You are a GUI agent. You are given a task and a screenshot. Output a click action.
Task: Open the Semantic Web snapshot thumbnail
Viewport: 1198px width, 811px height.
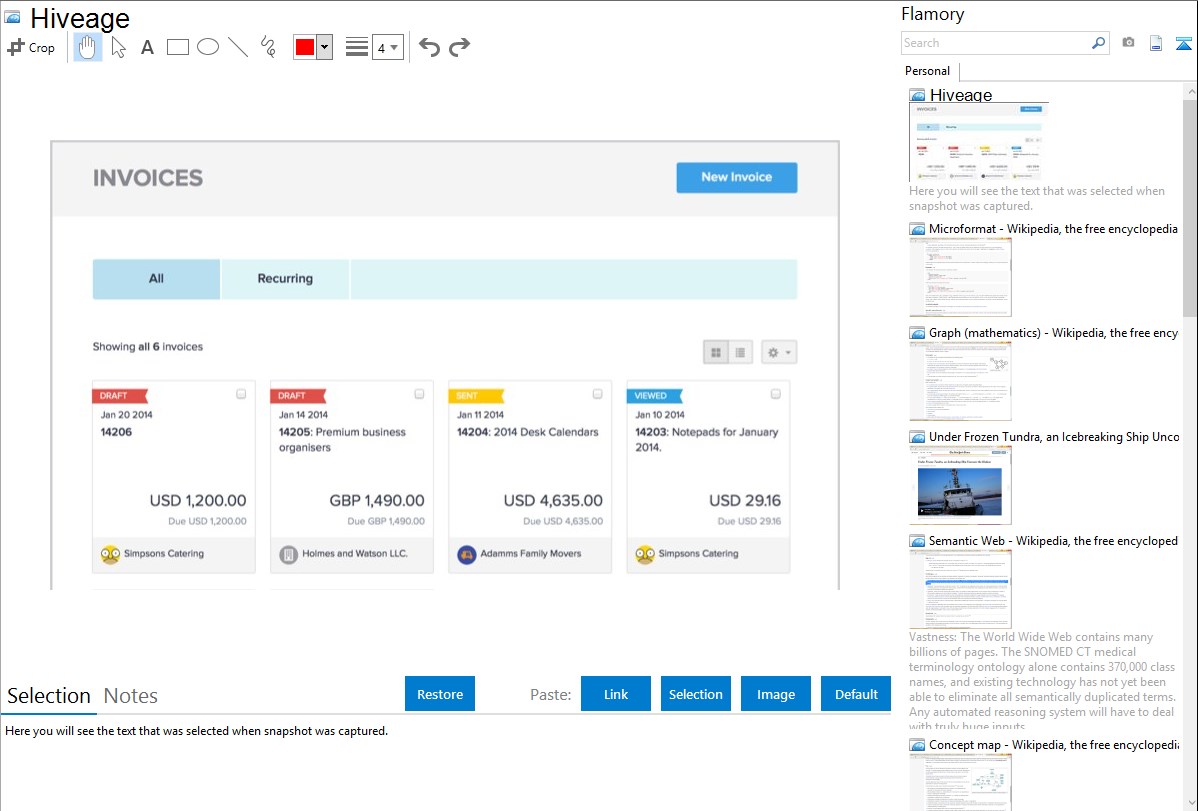(x=960, y=589)
